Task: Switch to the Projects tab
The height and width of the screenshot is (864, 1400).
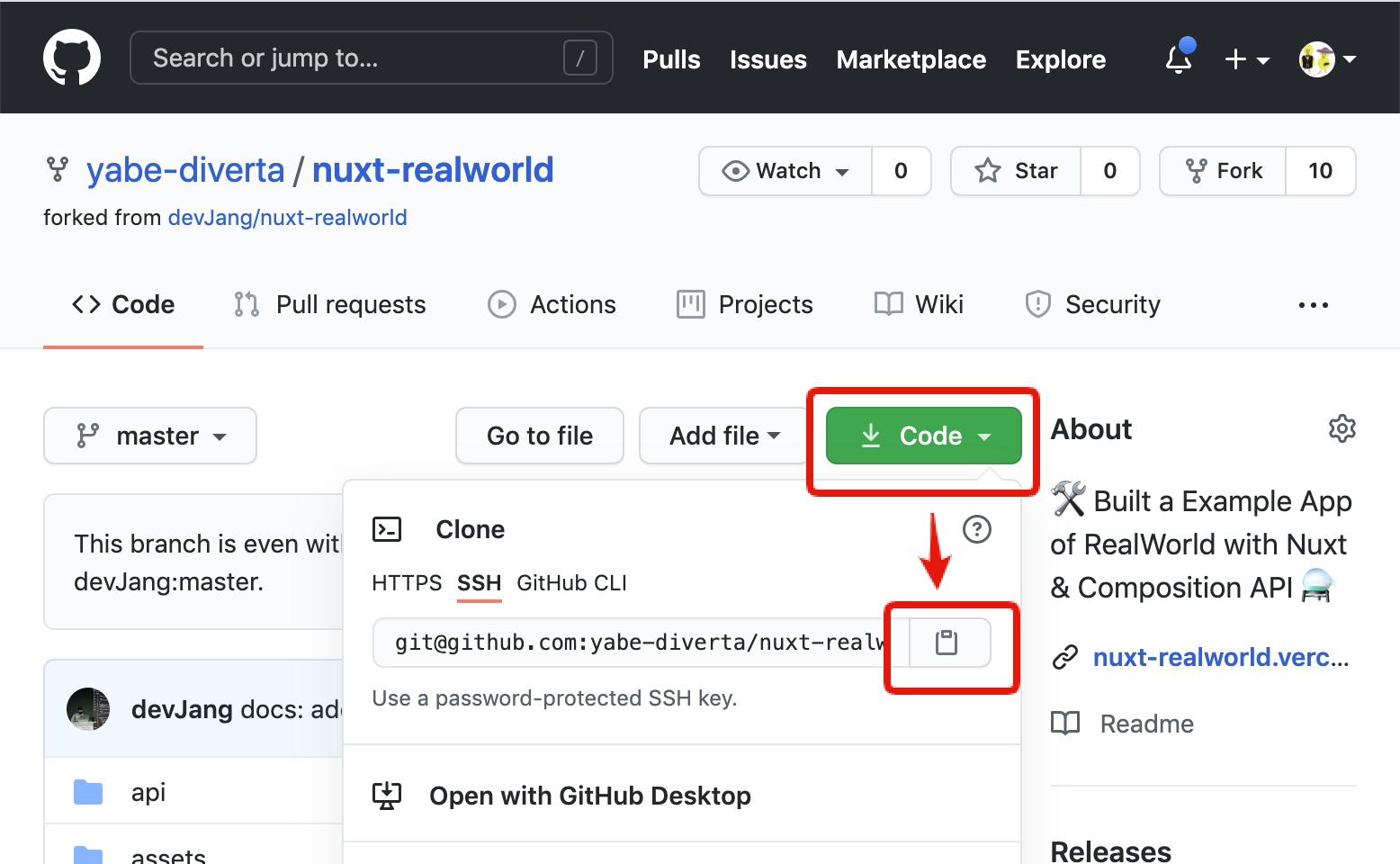Action: (744, 304)
